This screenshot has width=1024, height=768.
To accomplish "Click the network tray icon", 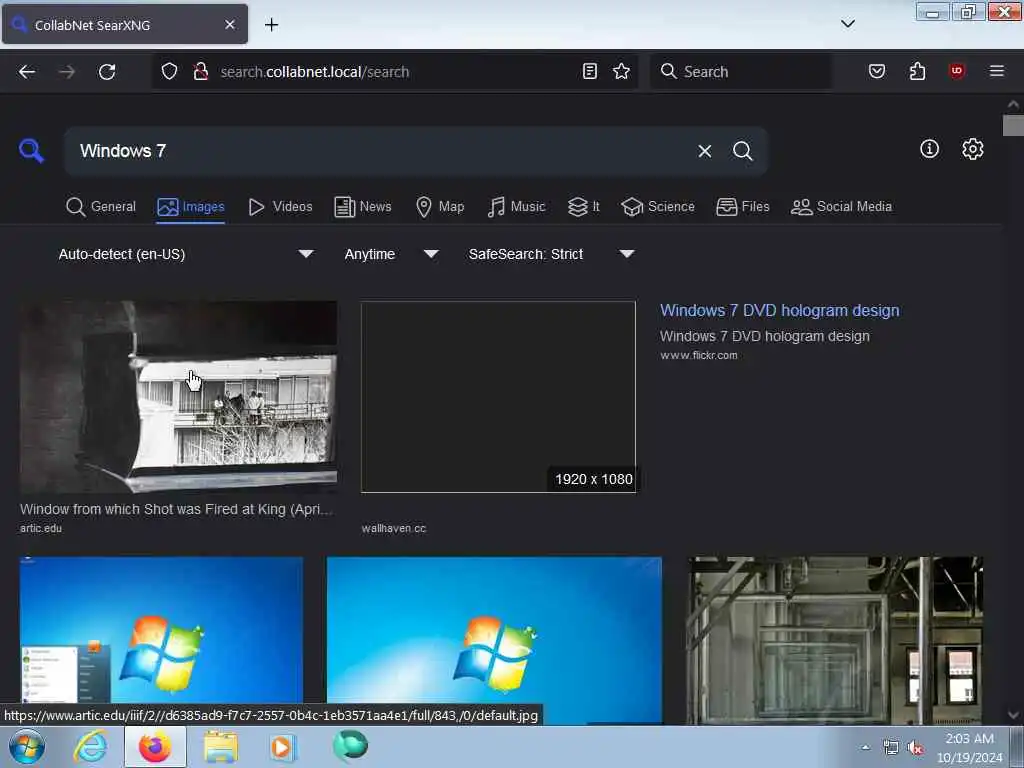I will 891,747.
